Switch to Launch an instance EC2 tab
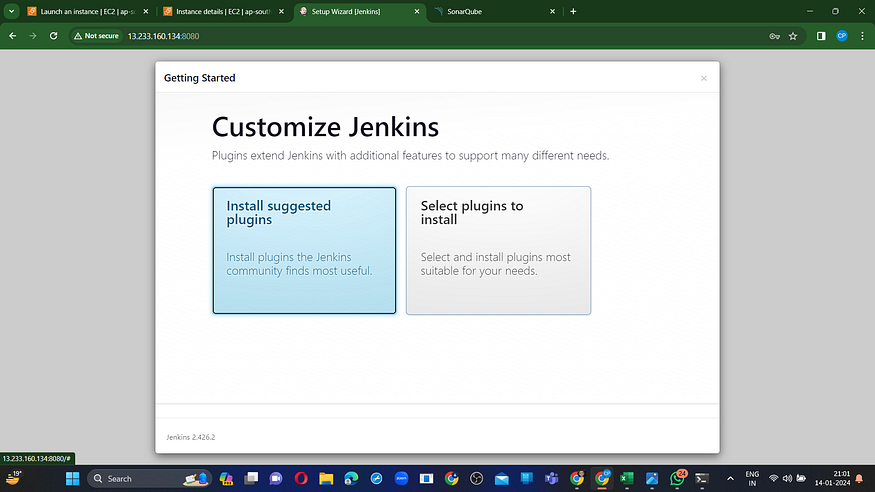 coord(88,11)
